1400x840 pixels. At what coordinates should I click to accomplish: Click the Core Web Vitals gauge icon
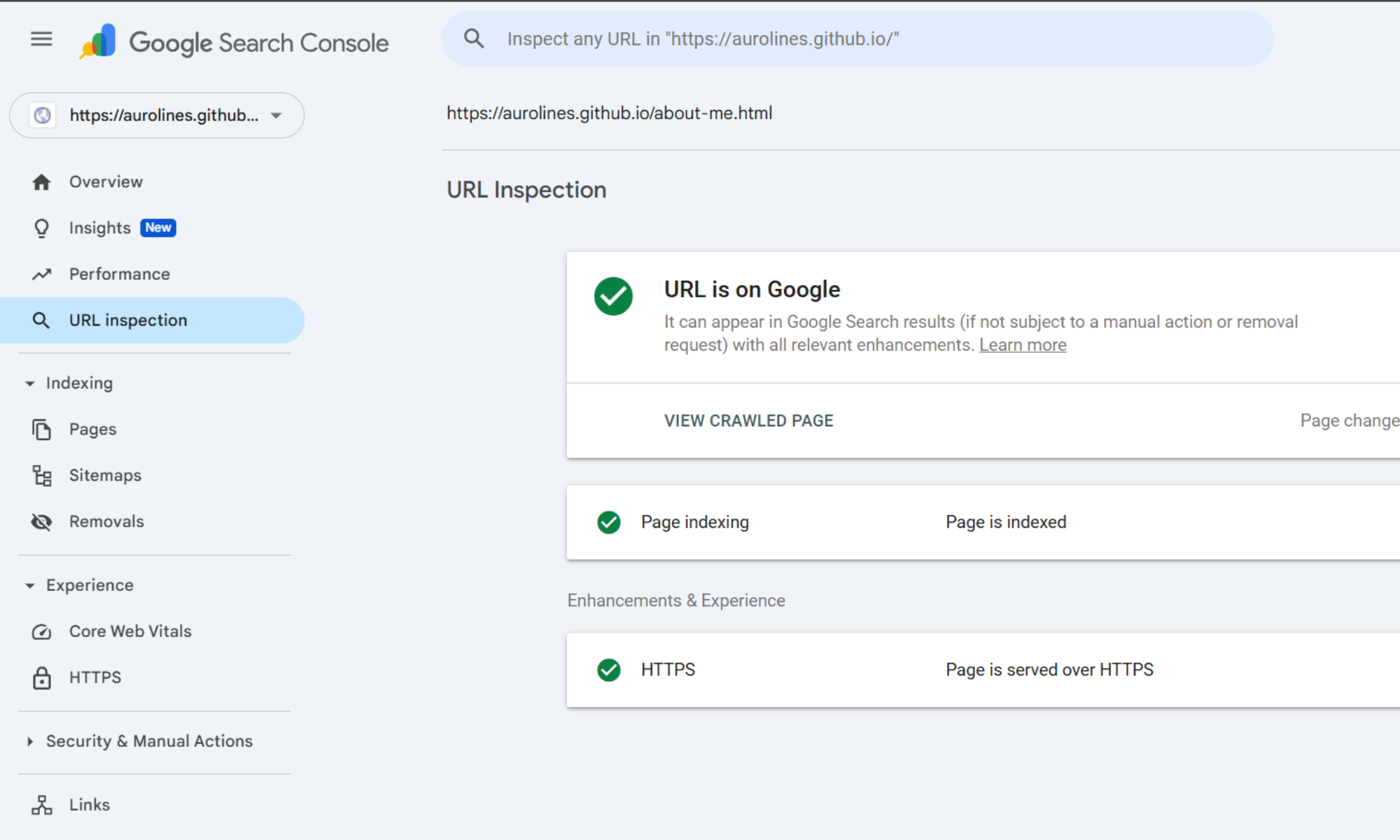(x=41, y=631)
